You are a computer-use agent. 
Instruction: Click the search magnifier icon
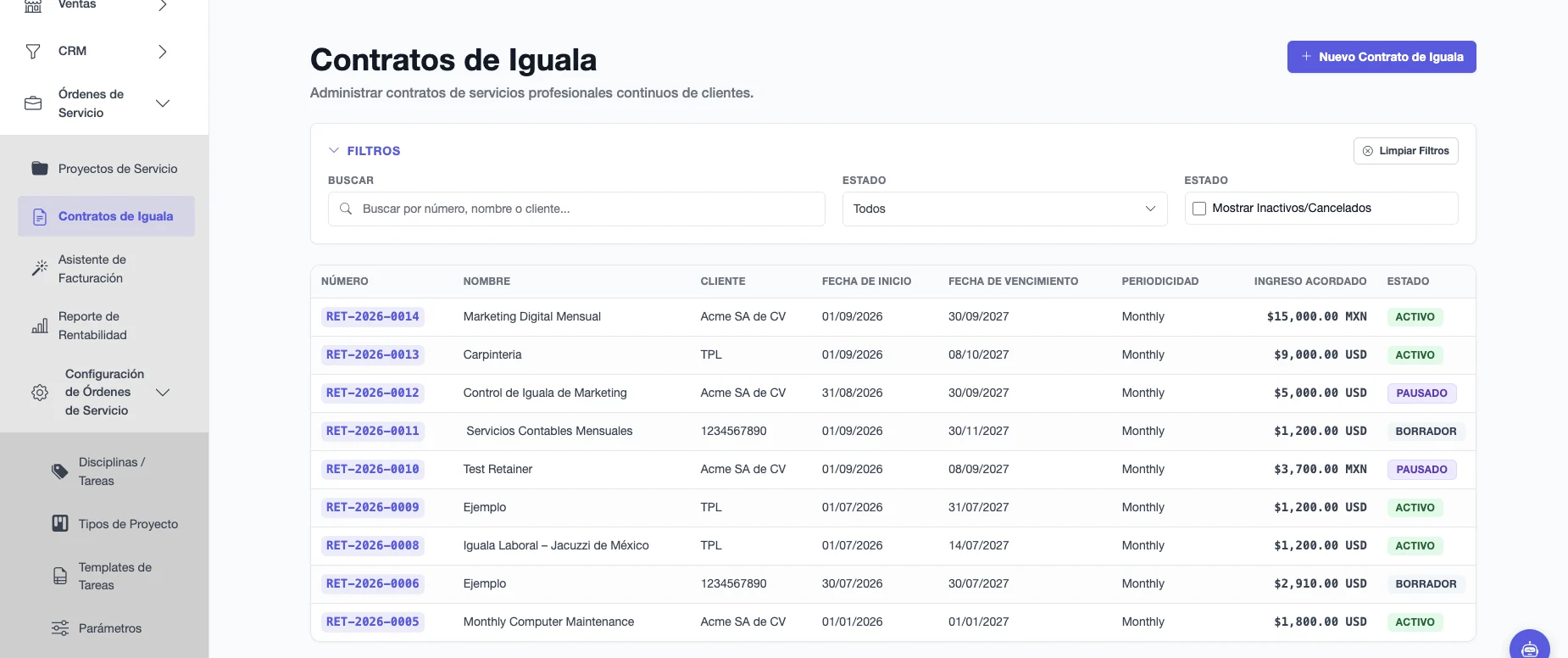[x=346, y=209]
